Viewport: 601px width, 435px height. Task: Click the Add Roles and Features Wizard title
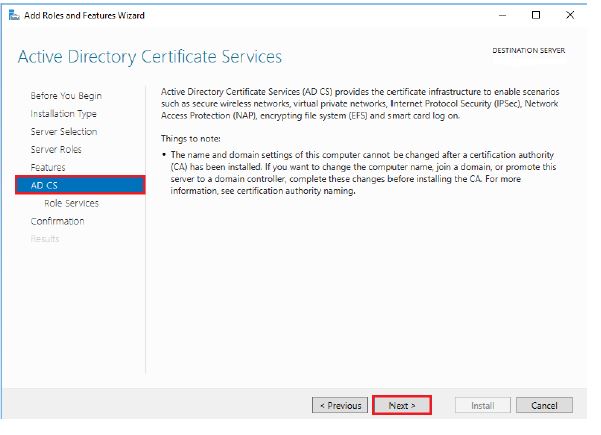coord(84,15)
